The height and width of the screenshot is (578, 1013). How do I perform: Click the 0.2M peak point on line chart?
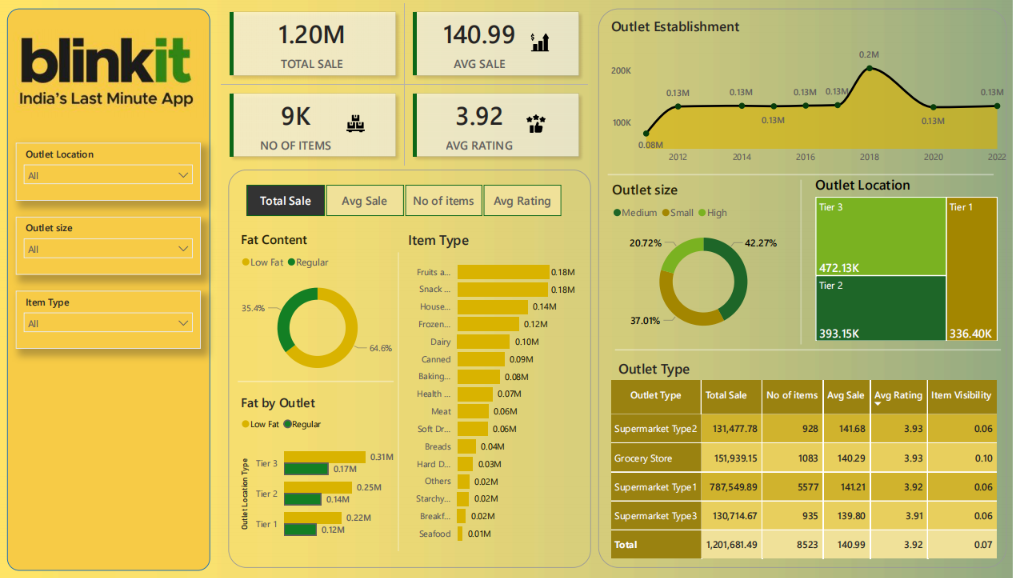point(870,68)
